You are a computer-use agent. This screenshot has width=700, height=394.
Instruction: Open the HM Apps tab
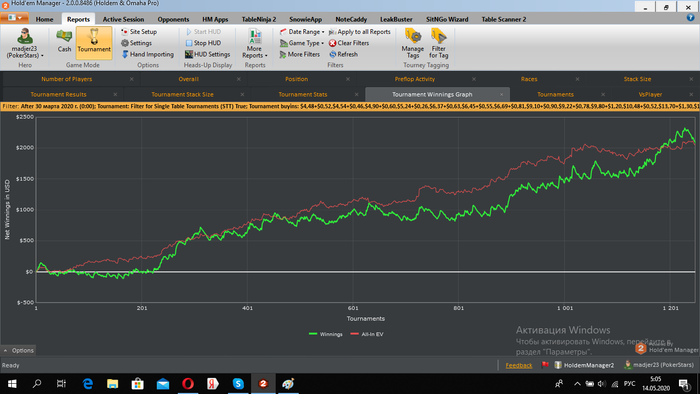pyautogui.click(x=215, y=19)
